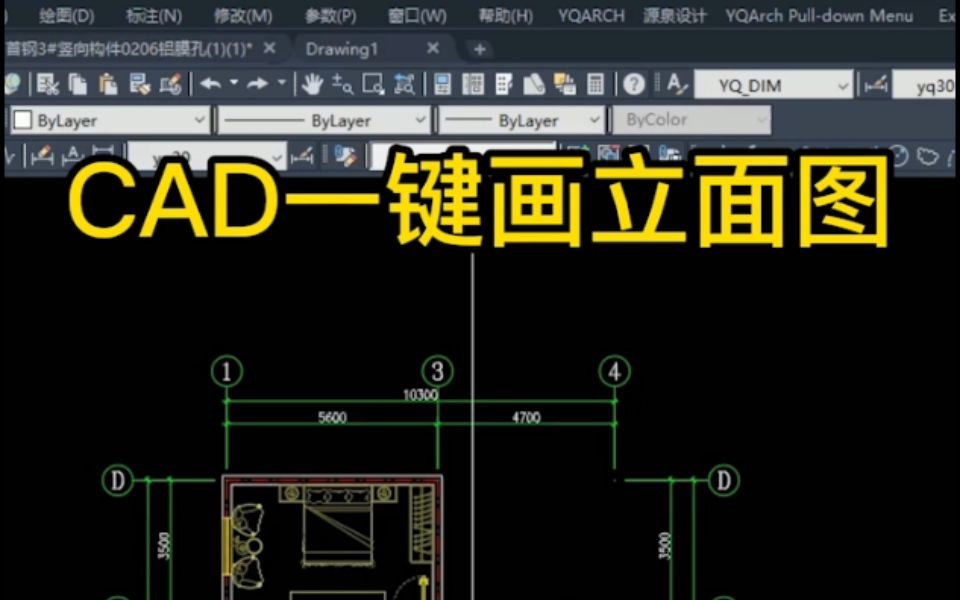Click the Paste from clipboard icon
The height and width of the screenshot is (600, 960).
coord(108,84)
